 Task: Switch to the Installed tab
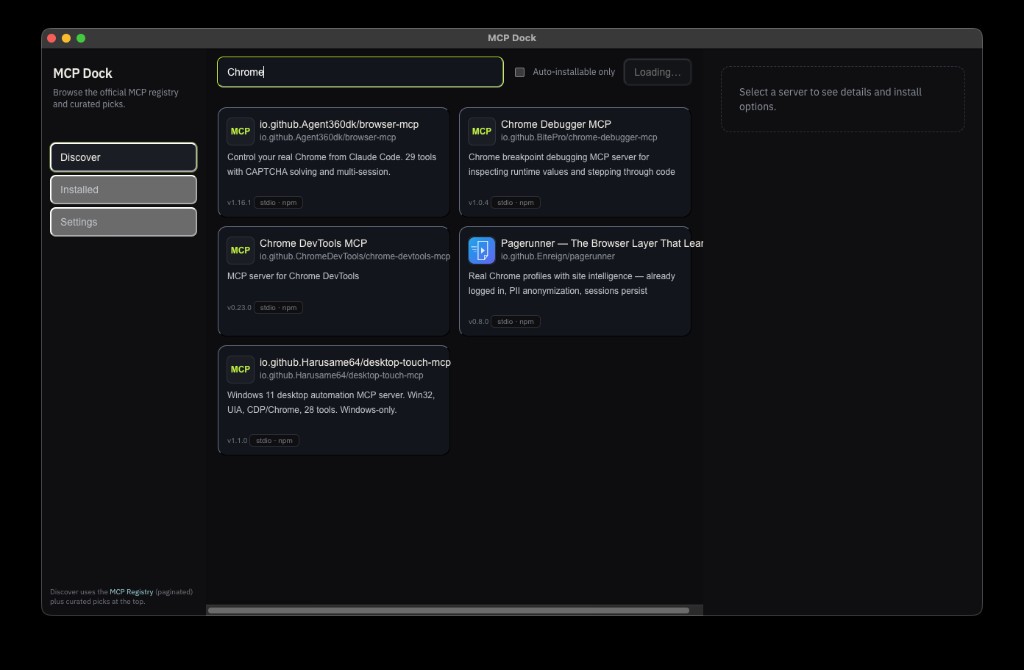[123, 189]
